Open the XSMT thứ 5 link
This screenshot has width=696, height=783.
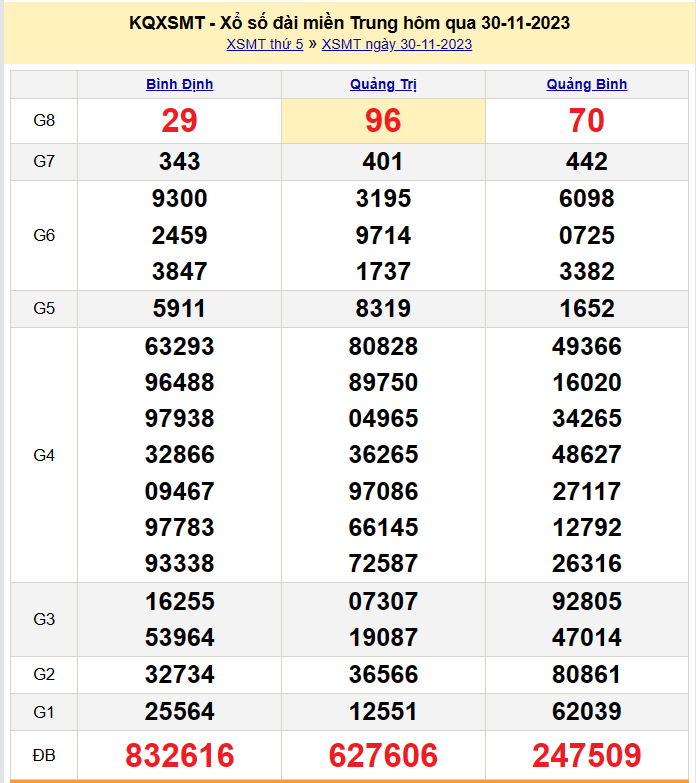tap(264, 44)
